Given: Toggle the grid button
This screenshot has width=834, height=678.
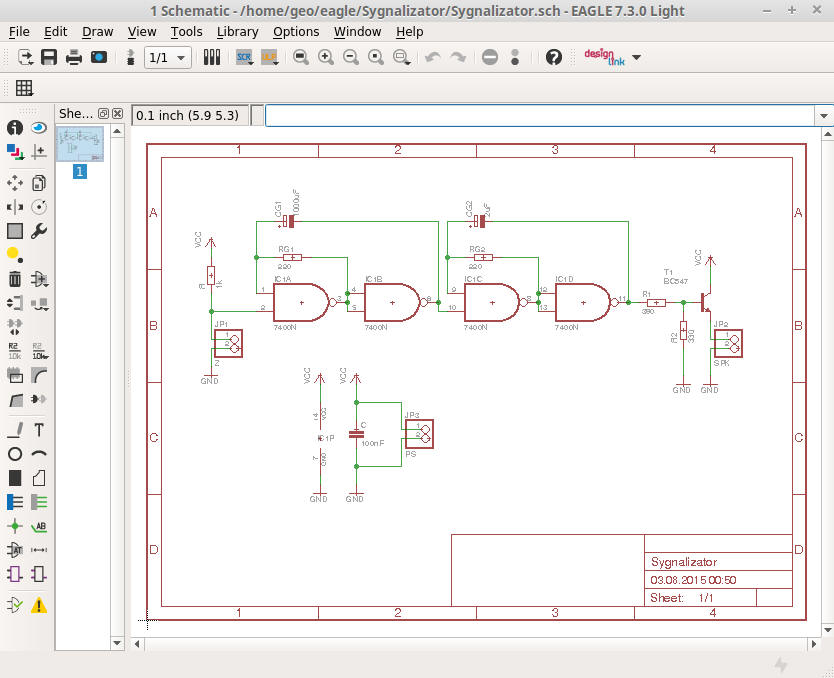Looking at the screenshot, I should [24, 88].
